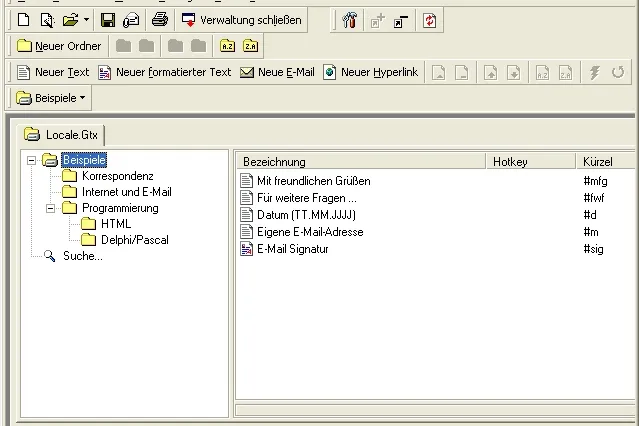639x426 pixels.
Task: Expand the open-file dropdown arrow
Action: [x=86, y=20]
